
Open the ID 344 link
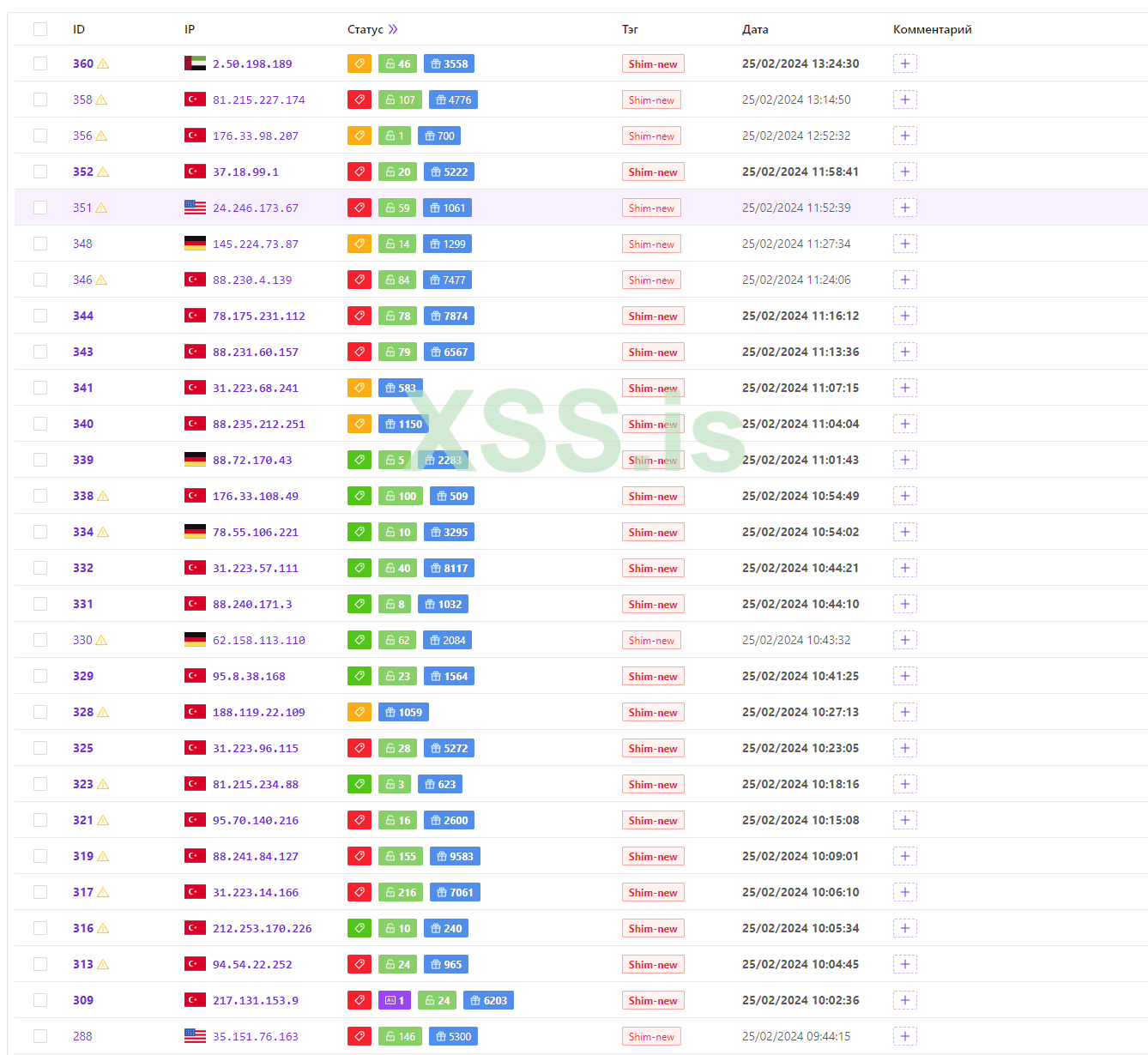[x=83, y=316]
